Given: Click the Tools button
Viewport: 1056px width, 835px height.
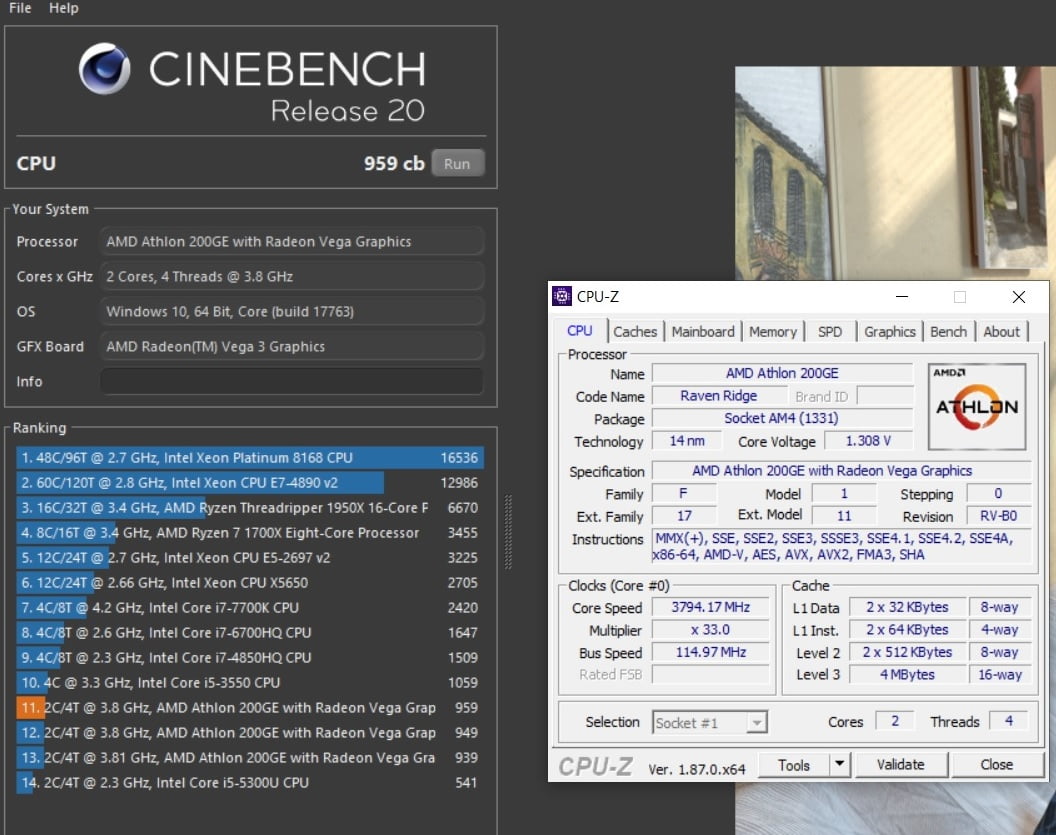Looking at the screenshot, I should click(x=794, y=765).
